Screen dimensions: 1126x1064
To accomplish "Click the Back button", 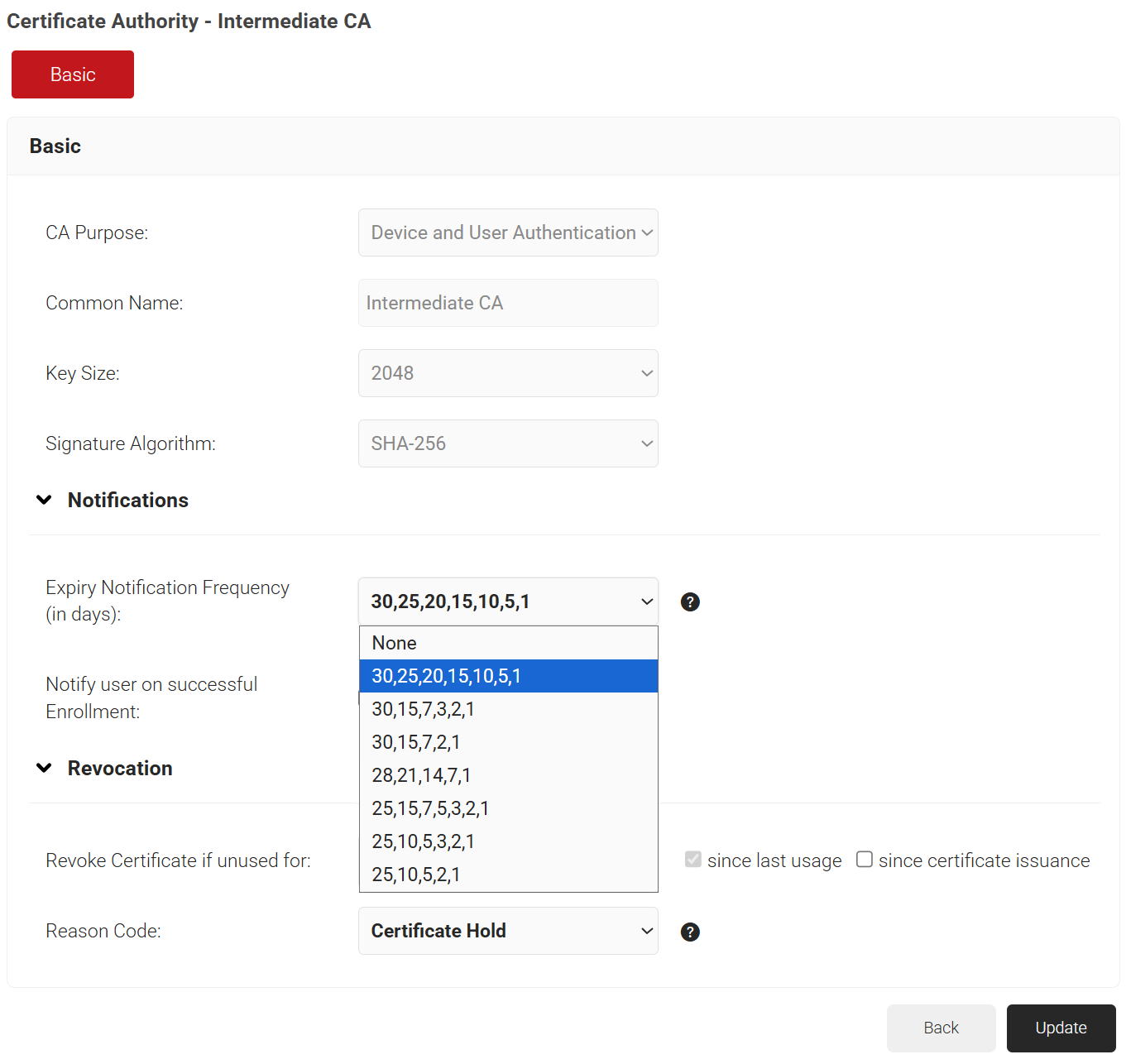I will tap(941, 1028).
